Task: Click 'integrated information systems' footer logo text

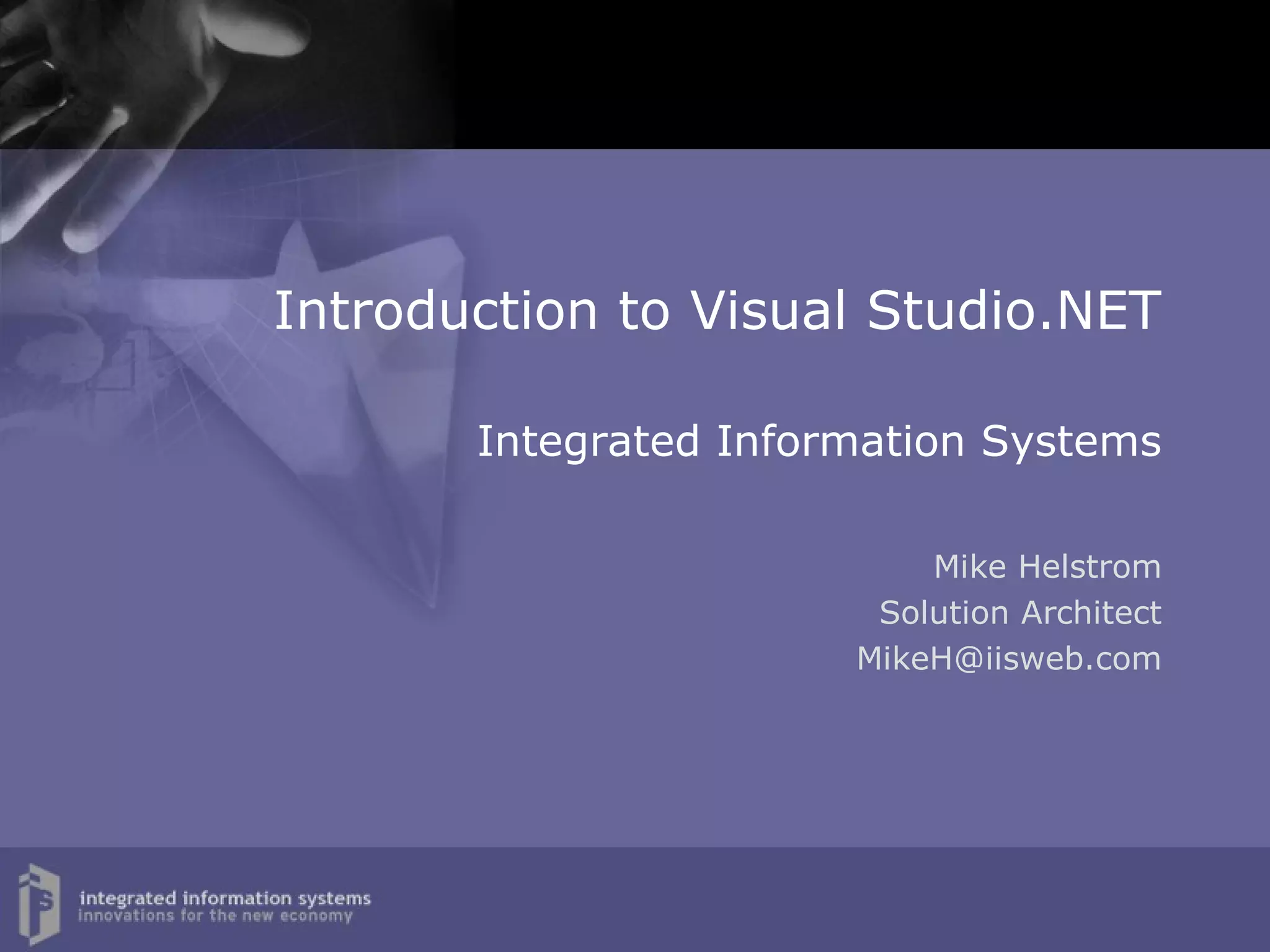Action: coord(225,898)
